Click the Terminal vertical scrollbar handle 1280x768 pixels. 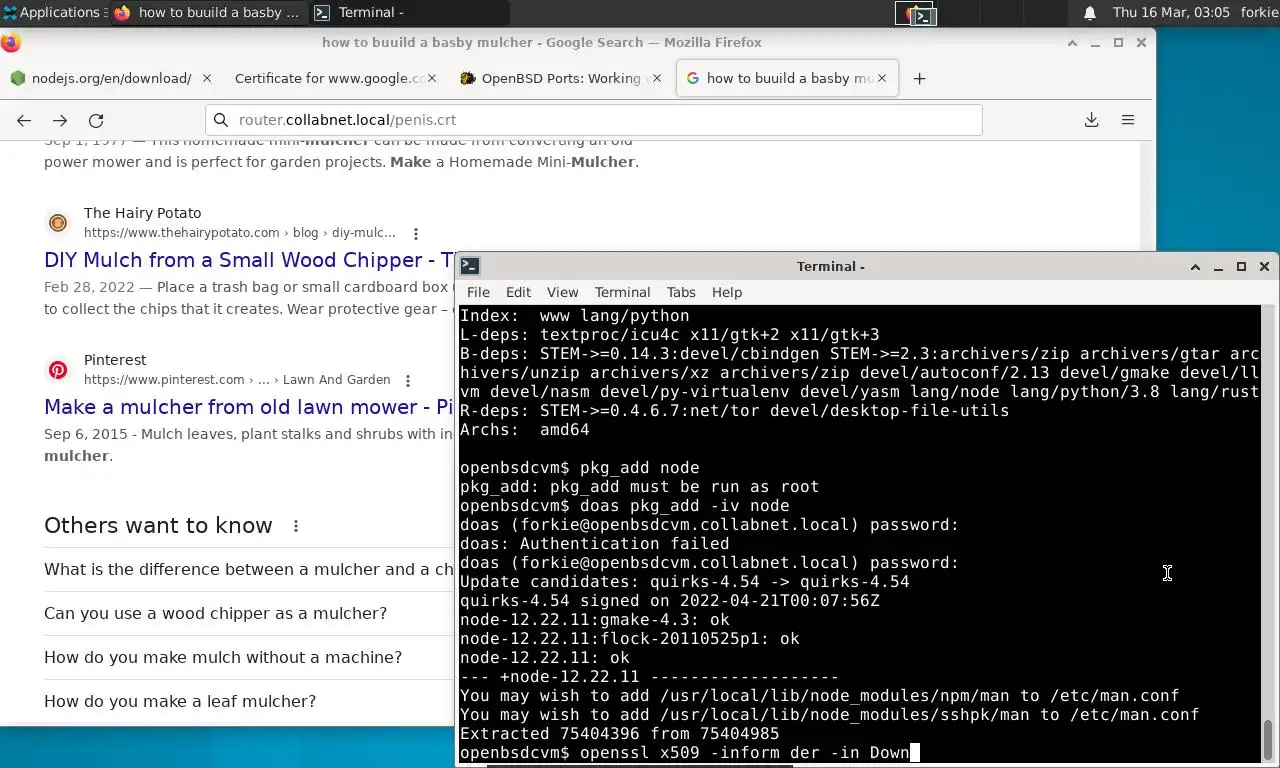(1268, 740)
